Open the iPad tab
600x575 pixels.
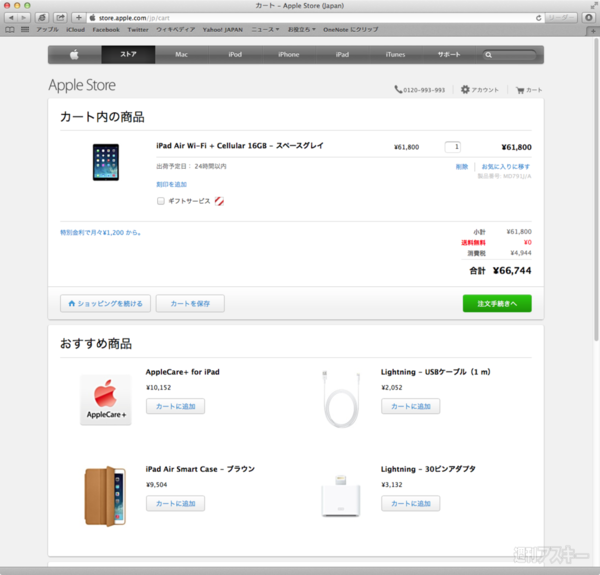click(x=342, y=54)
